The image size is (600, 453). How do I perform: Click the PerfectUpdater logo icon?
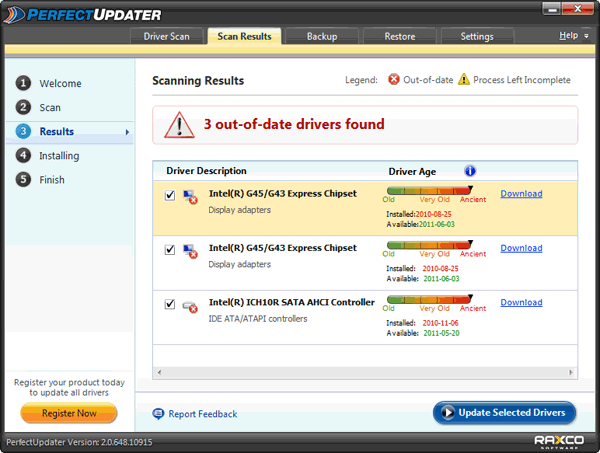click(x=14, y=15)
